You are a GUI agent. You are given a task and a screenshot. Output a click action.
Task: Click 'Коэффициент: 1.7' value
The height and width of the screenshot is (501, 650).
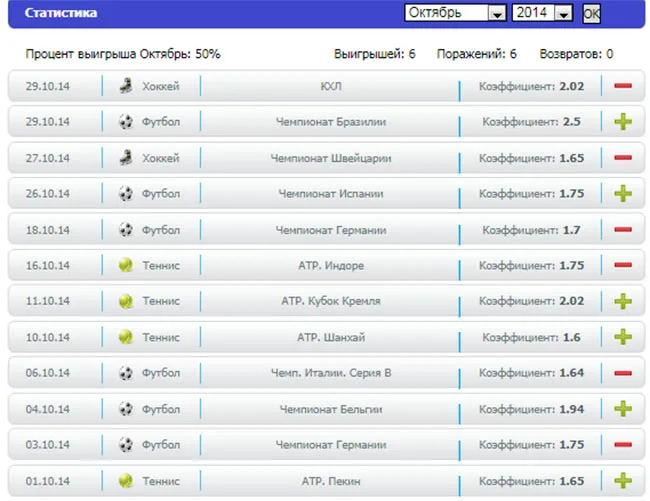point(531,230)
